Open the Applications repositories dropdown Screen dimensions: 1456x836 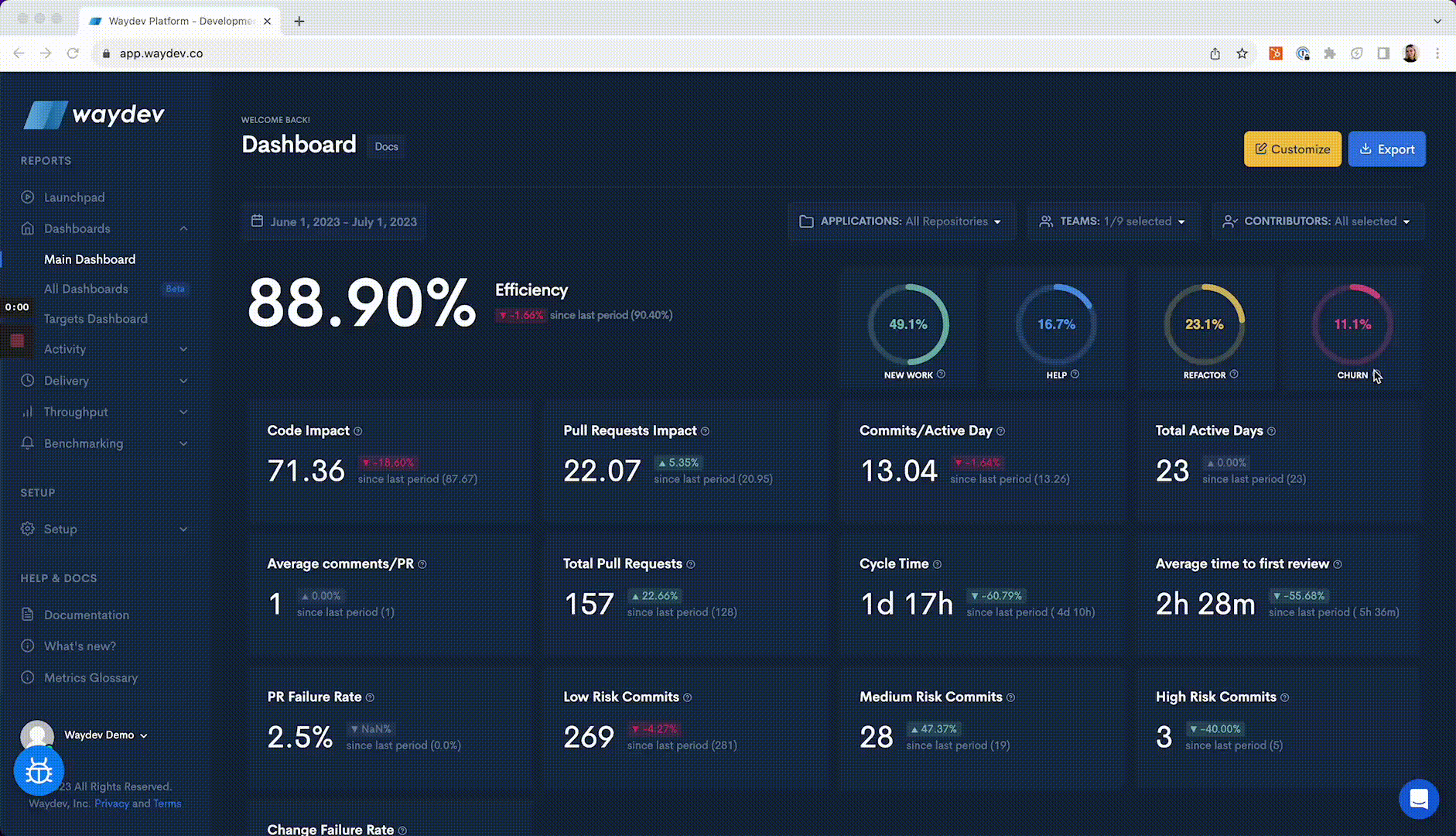click(x=901, y=221)
